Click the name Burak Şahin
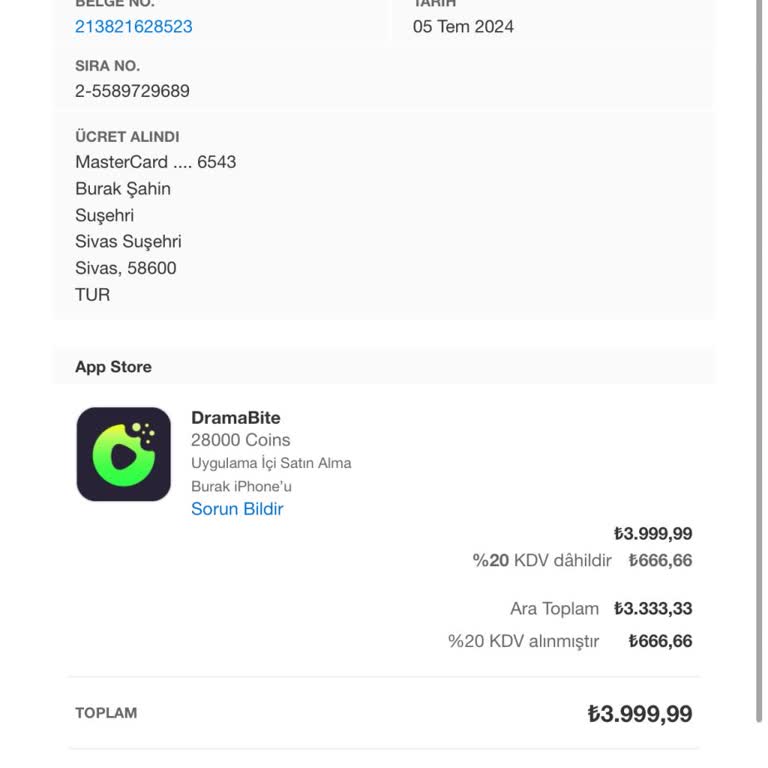 point(123,189)
